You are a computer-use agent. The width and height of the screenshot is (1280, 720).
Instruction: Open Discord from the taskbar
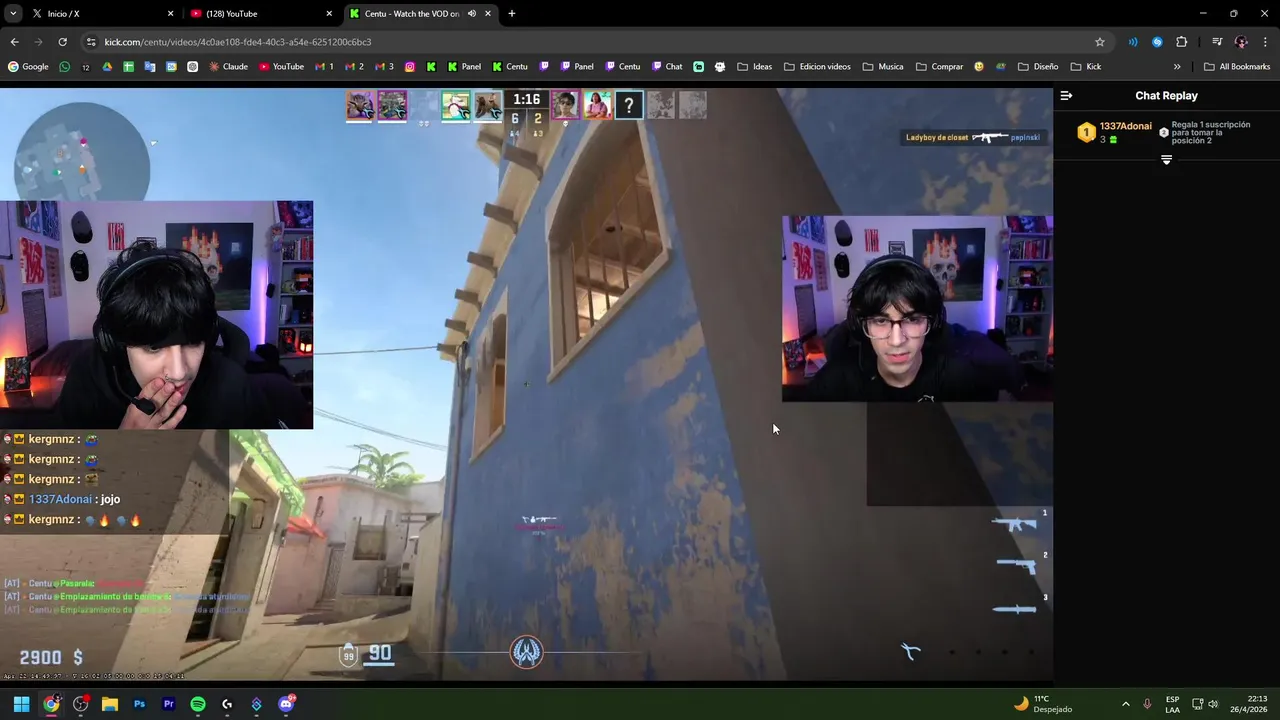point(286,704)
